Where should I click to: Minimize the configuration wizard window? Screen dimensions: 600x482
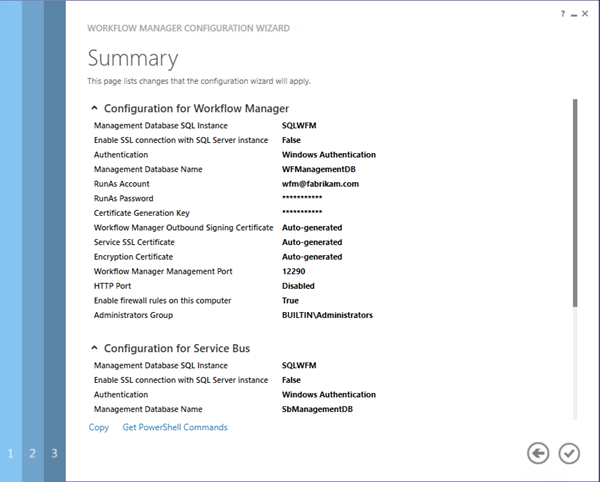click(x=575, y=13)
